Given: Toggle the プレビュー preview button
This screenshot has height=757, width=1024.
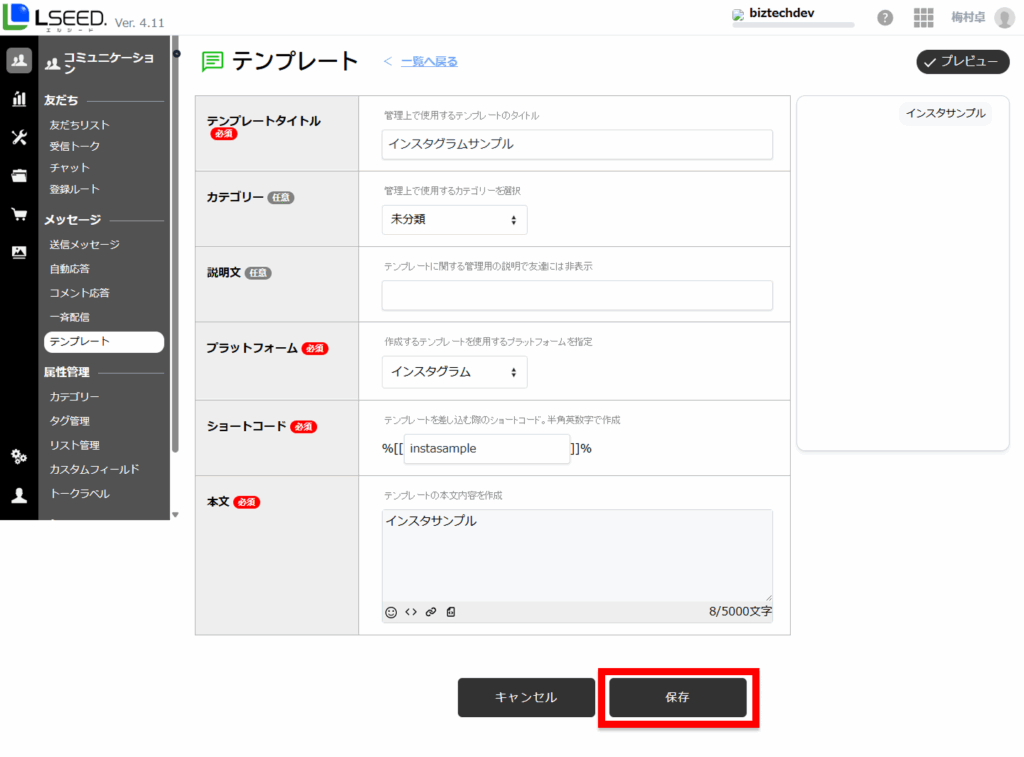Looking at the screenshot, I should click(962, 62).
